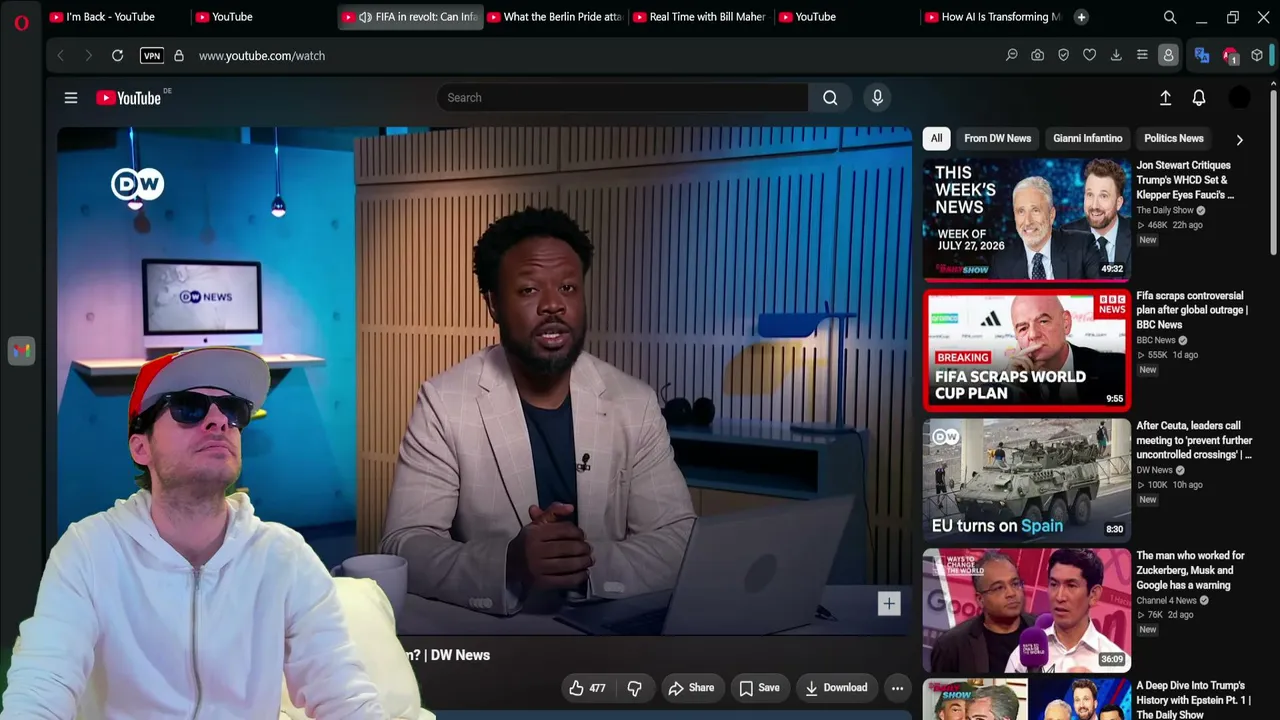
Task: Submit search with the magnifier button
Action: [830, 98]
